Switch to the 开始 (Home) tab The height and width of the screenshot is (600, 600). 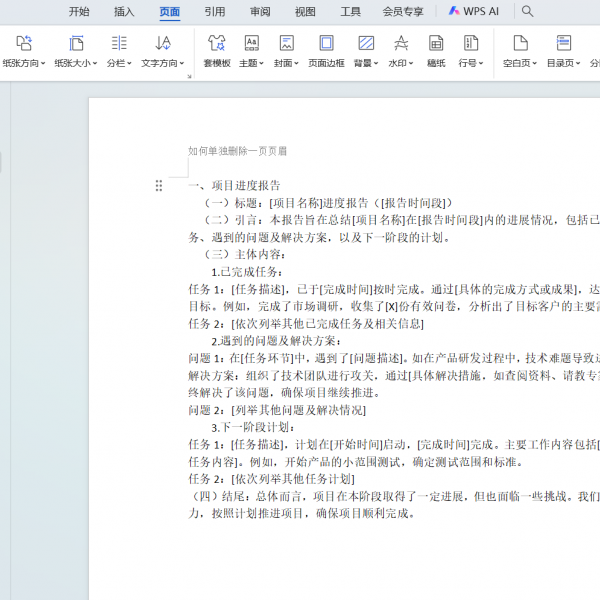point(79,12)
